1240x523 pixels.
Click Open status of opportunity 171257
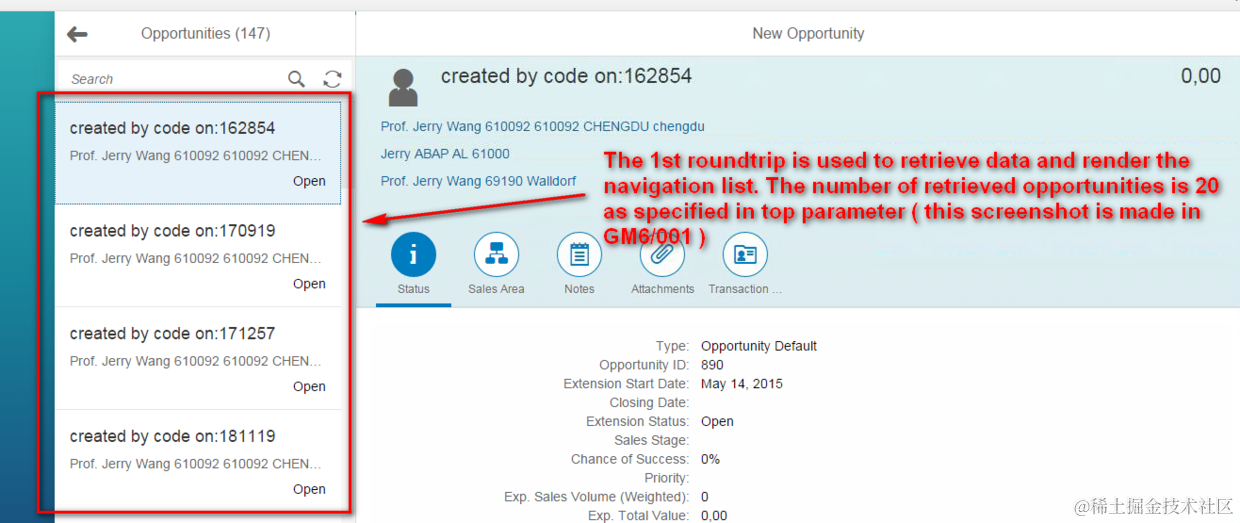click(309, 386)
